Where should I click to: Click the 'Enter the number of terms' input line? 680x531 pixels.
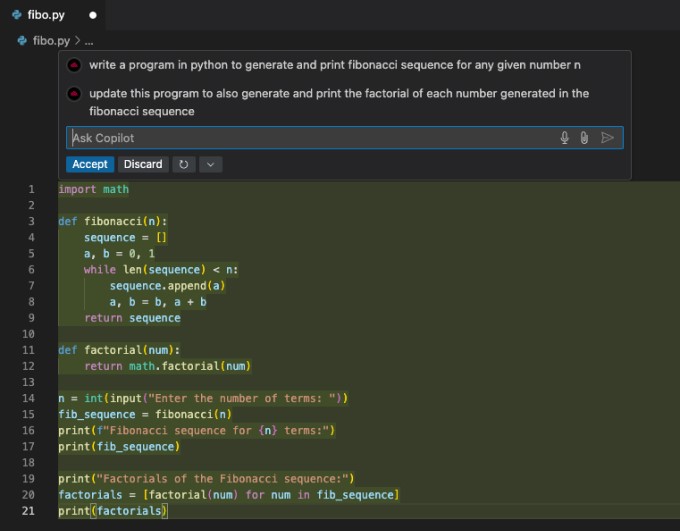coord(203,398)
